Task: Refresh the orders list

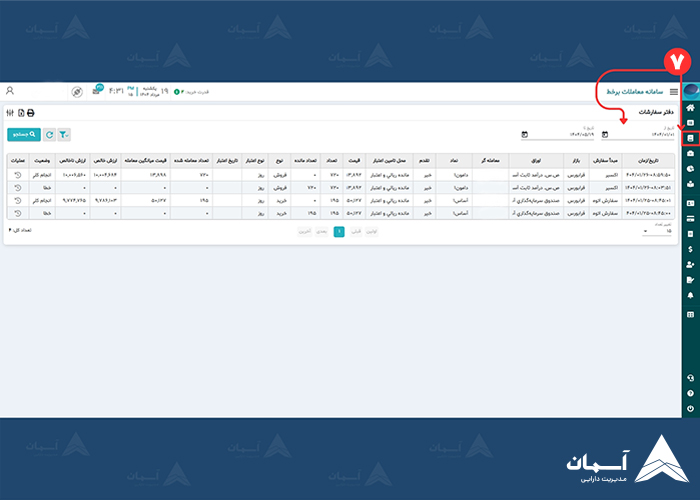Action: (49, 134)
